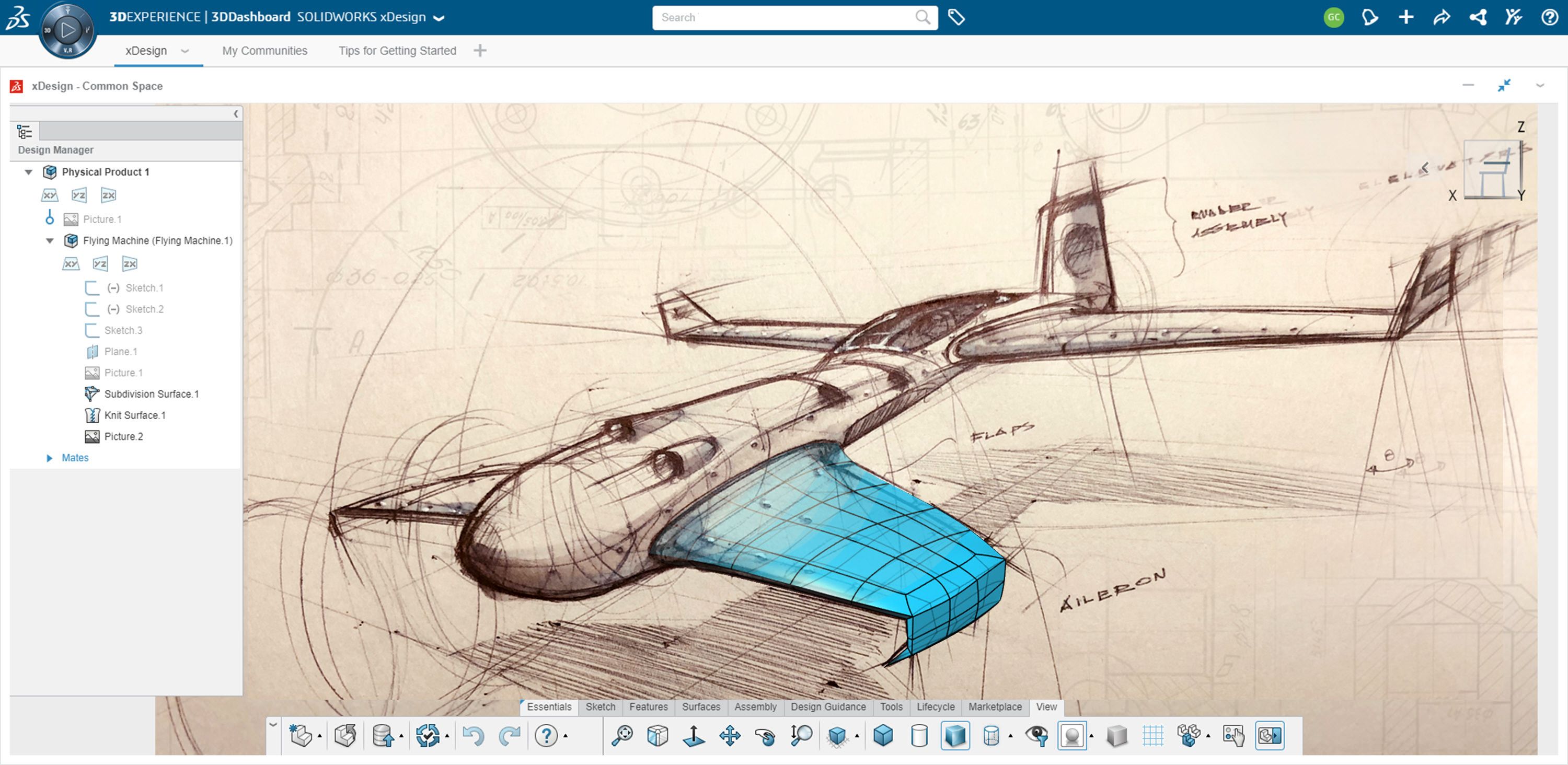Switch to the Sketch toolbar tab
This screenshot has width=1568, height=765.
point(600,706)
